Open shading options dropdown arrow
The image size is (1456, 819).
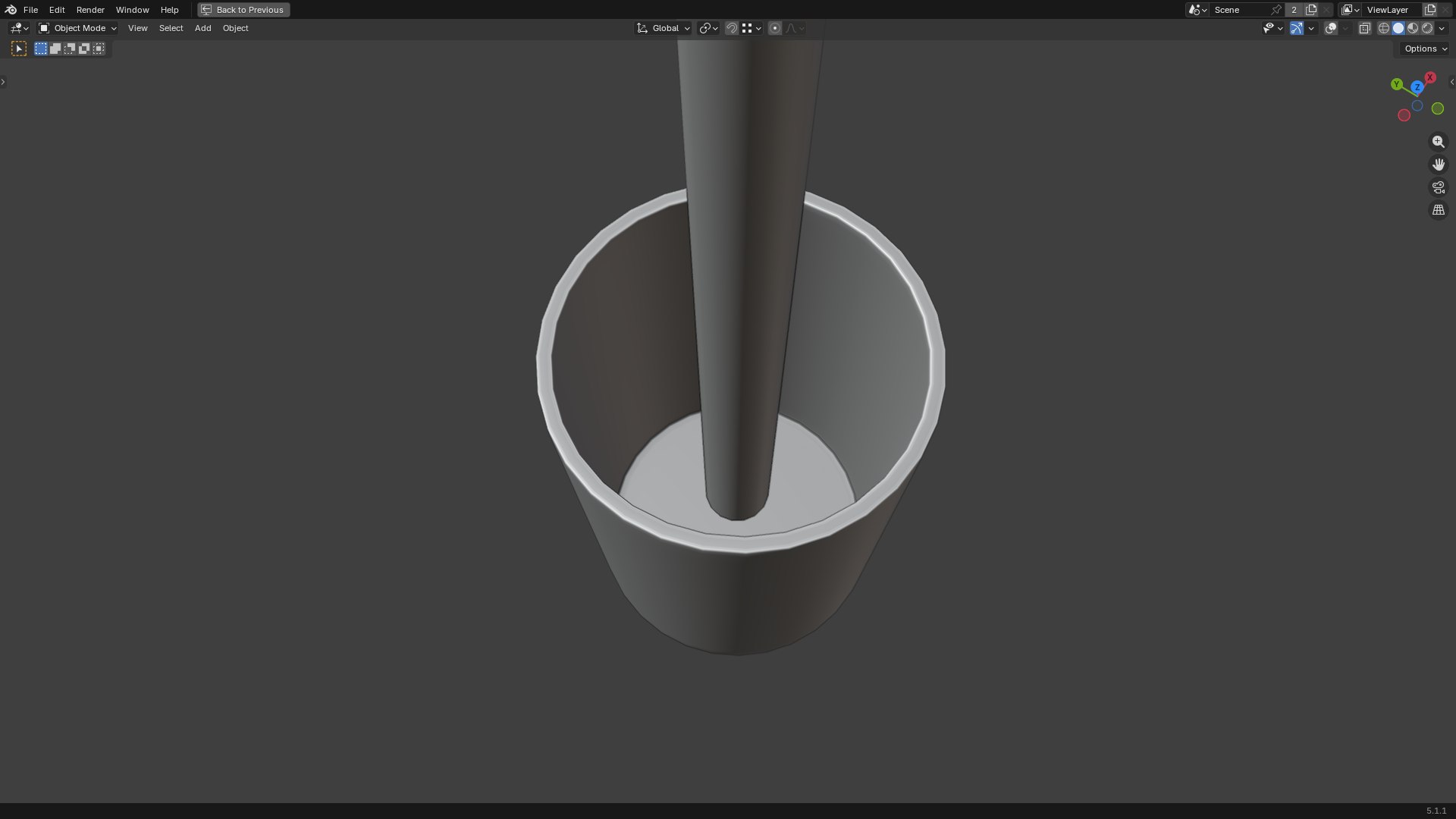click(1442, 28)
